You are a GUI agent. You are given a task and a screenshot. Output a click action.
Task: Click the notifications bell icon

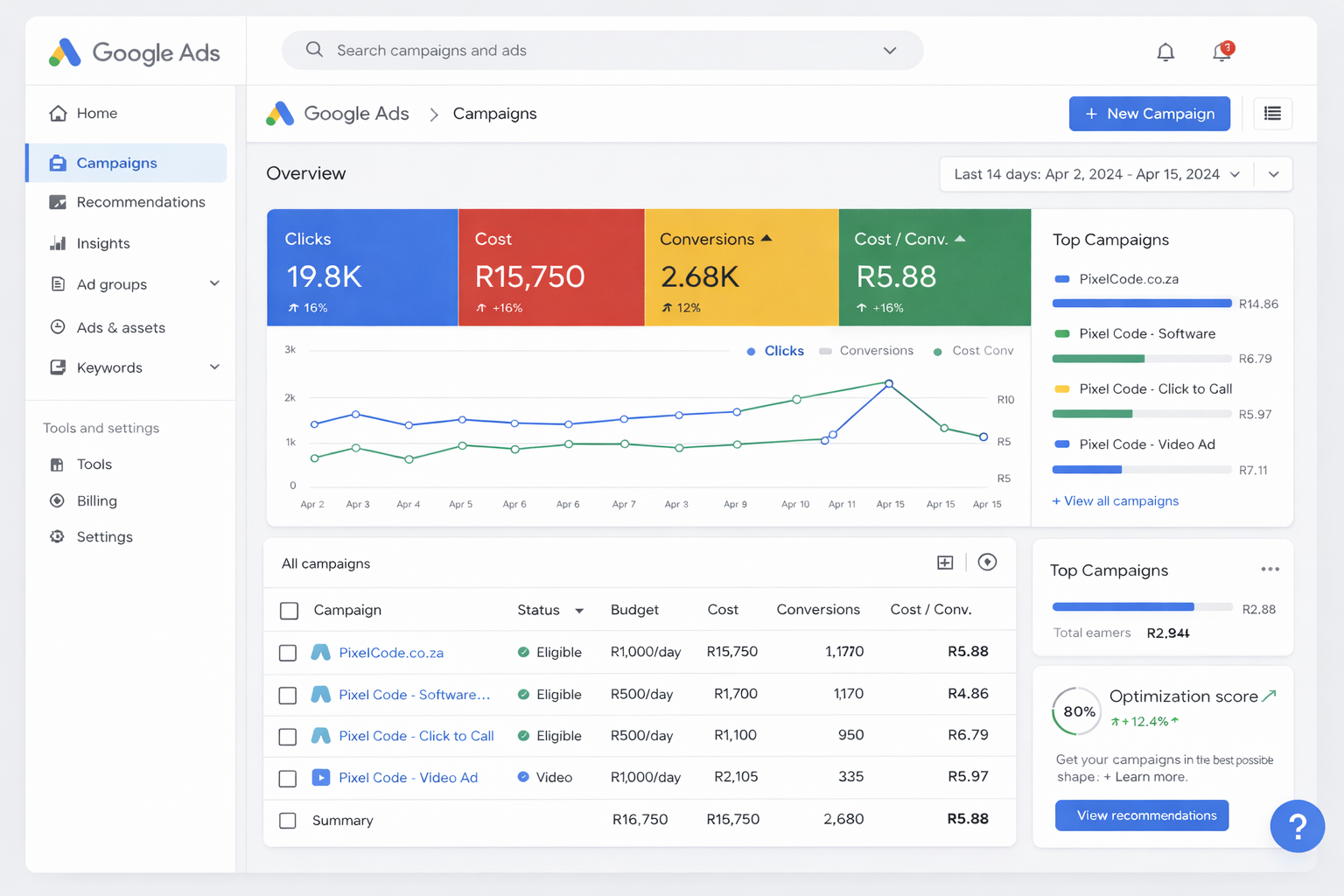[x=1165, y=52]
